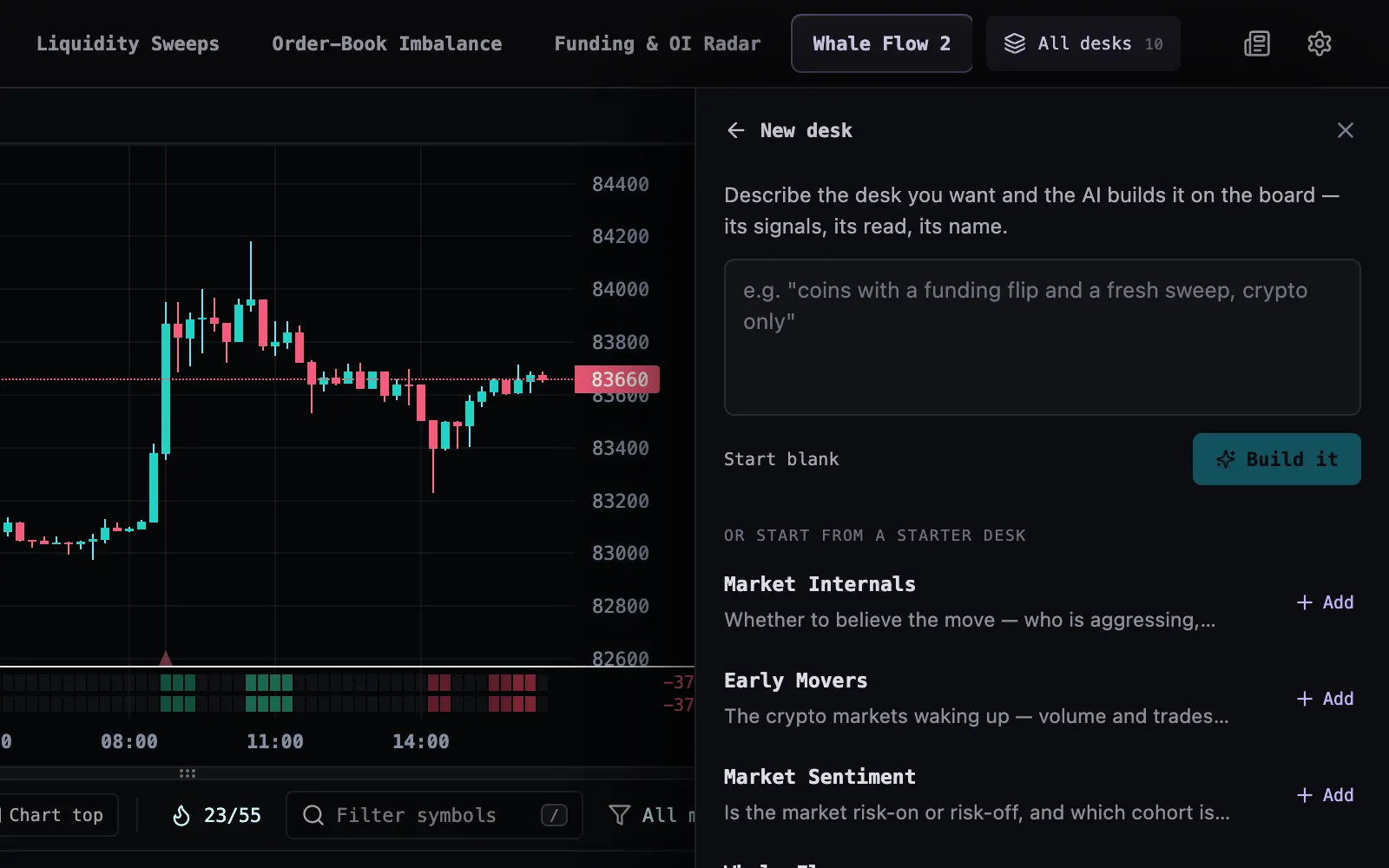Click the slash shortcut badge

pos(554,815)
